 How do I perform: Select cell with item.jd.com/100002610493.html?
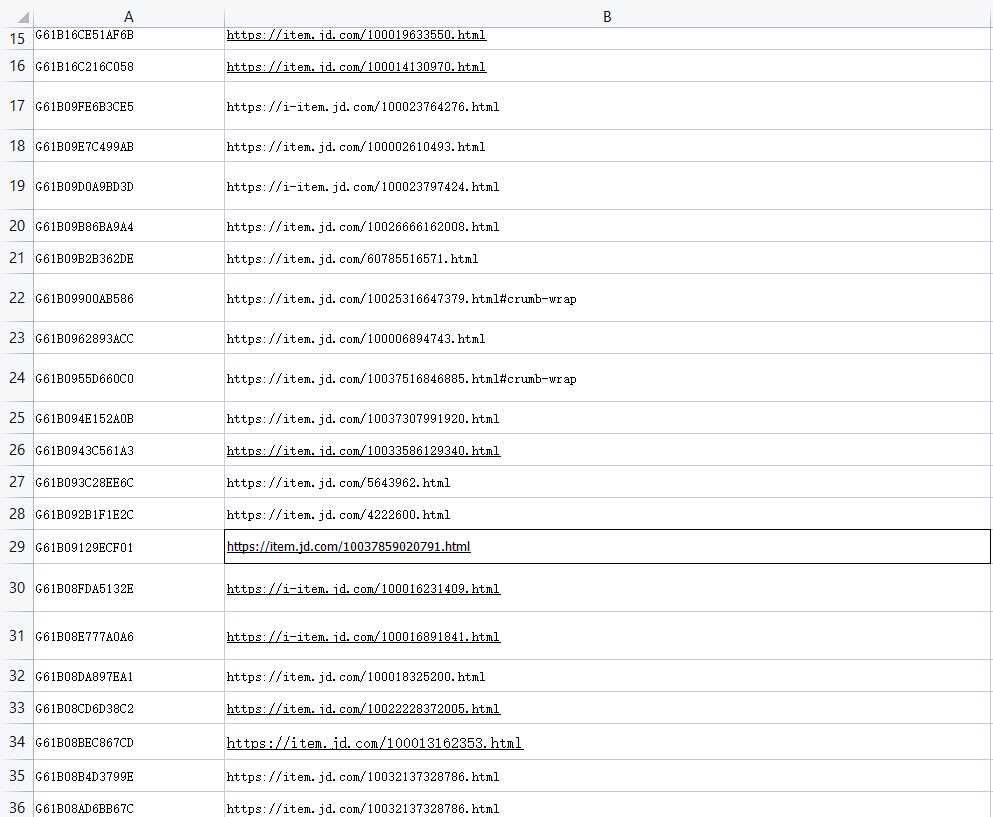point(607,146)
